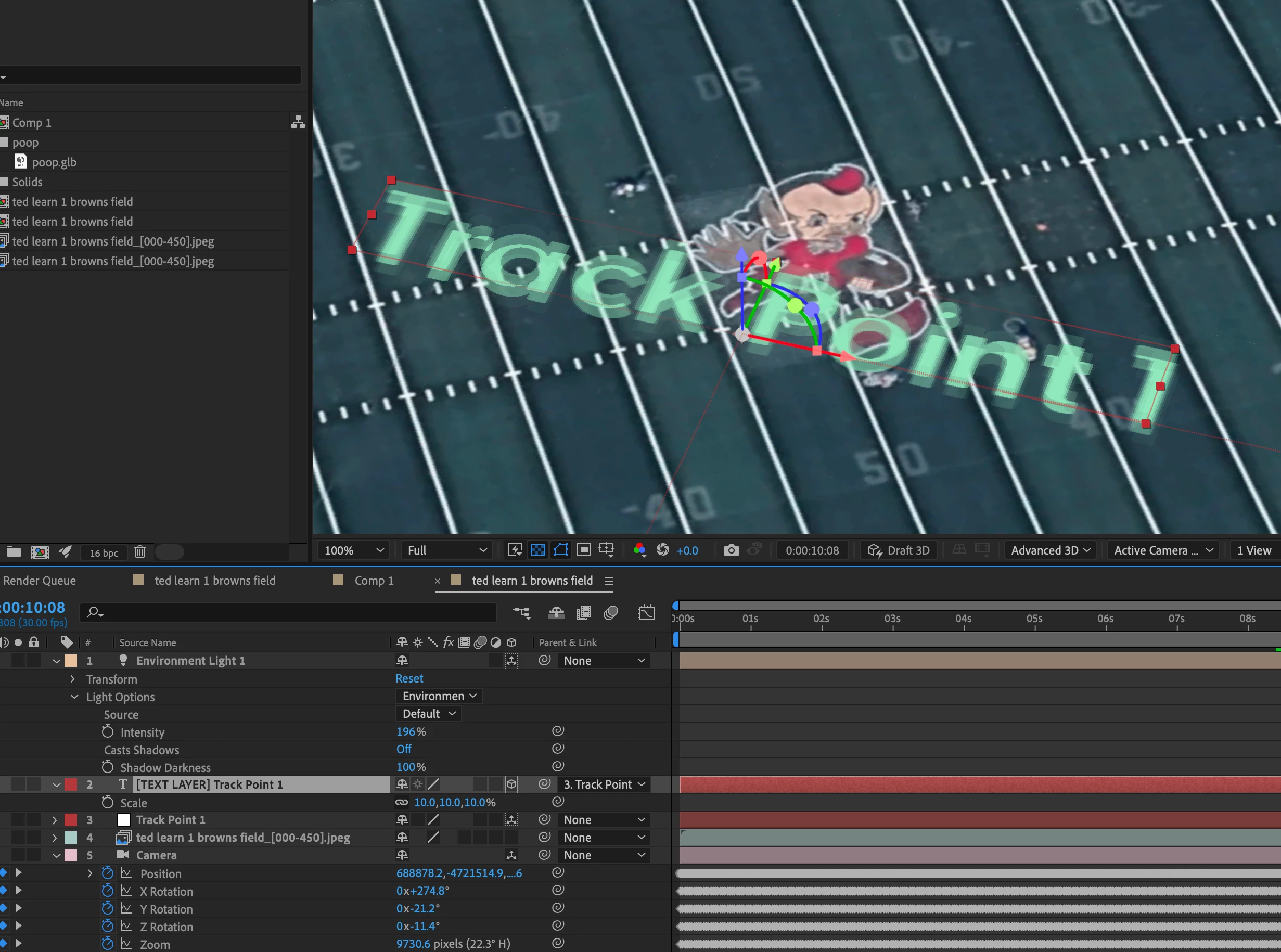This screenshot has width=1281, height=952.
Task: Open the Render Queue tab
Action: coord(39,581)
